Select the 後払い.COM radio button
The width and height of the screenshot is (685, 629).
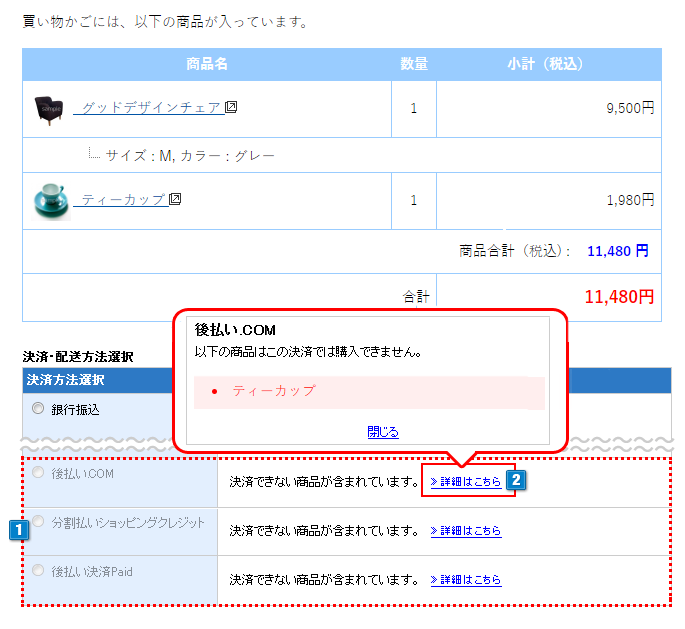pyautogui.click(x=38, y=472)
